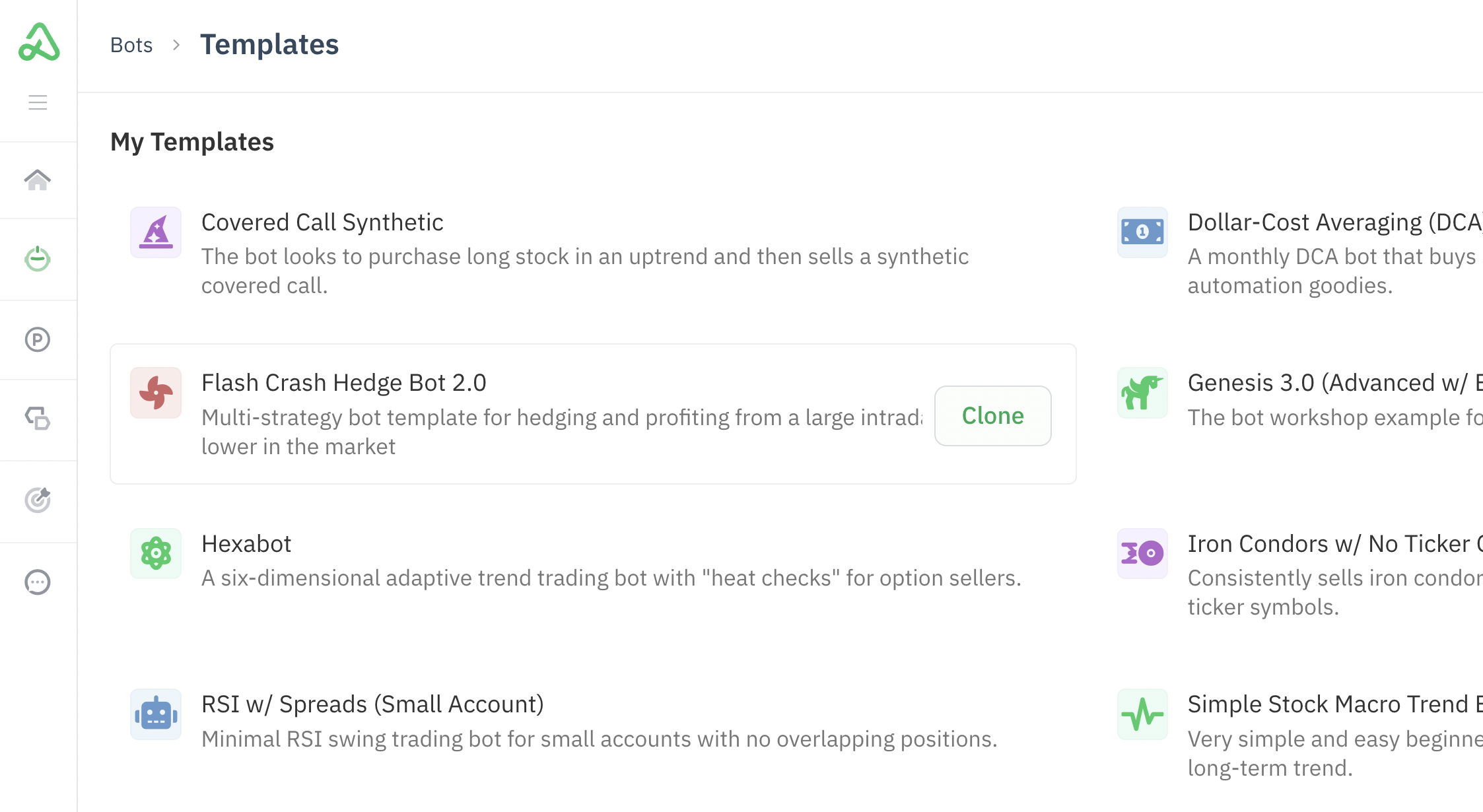
Task: Click the Flash Crash Hedge Bot pinwheel icon
Action: 156,393
